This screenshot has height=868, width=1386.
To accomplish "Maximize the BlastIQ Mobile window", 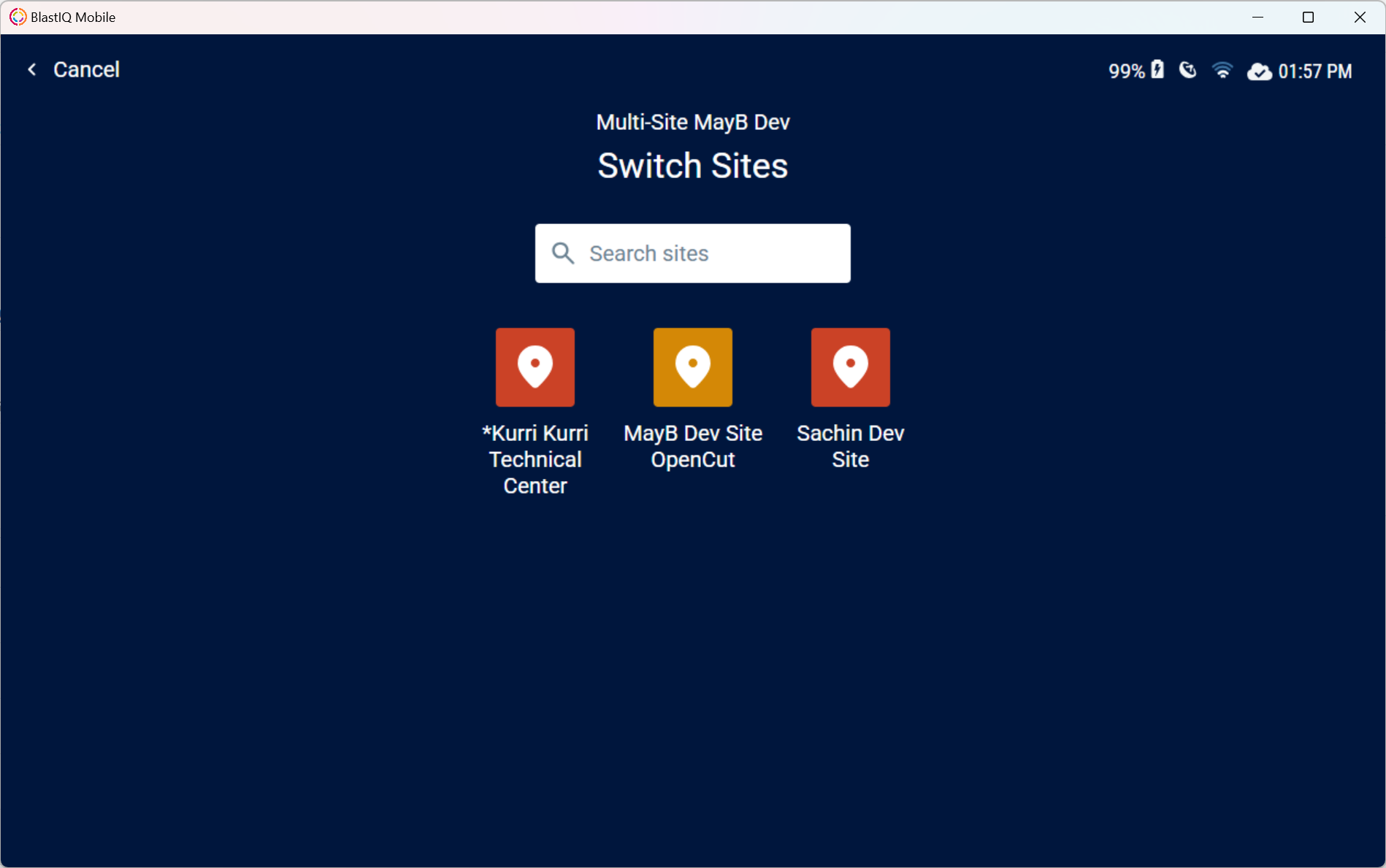I will [x=1309, y=17].
